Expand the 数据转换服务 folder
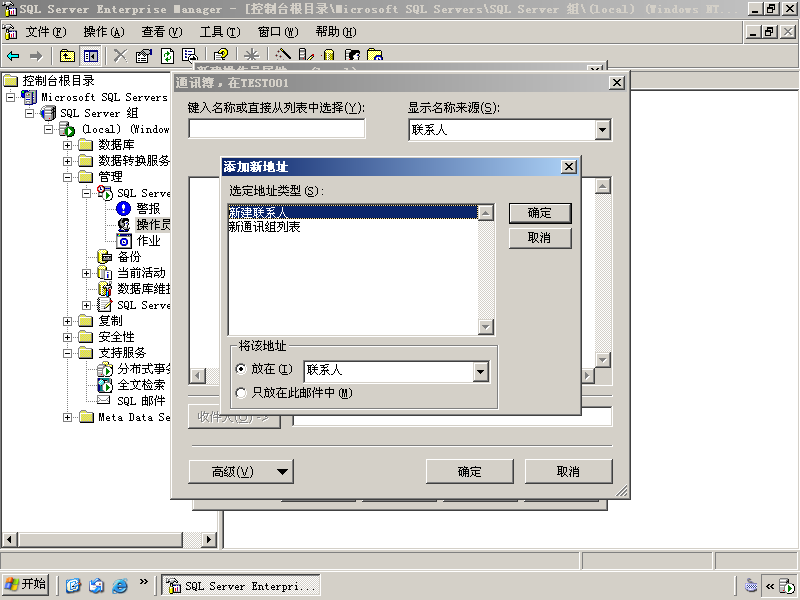This screenshot has height=600, width=800. (x=67, y=161)
